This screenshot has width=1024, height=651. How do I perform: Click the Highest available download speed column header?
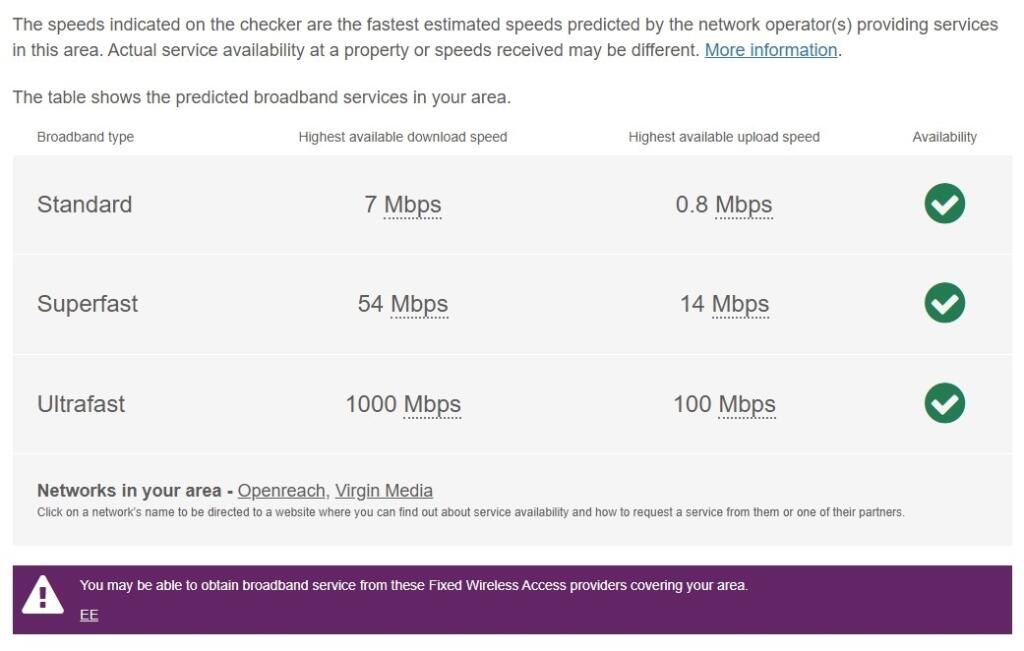(403, 137)
